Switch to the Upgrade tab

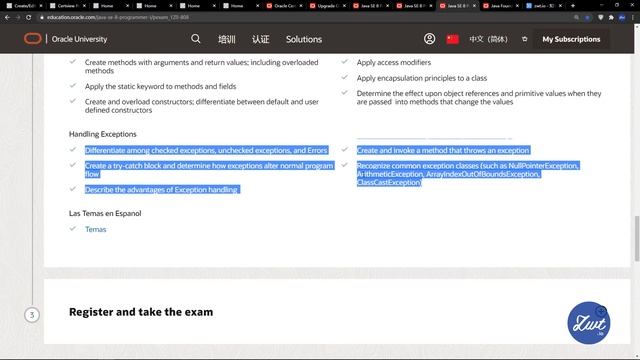[327, 6]
